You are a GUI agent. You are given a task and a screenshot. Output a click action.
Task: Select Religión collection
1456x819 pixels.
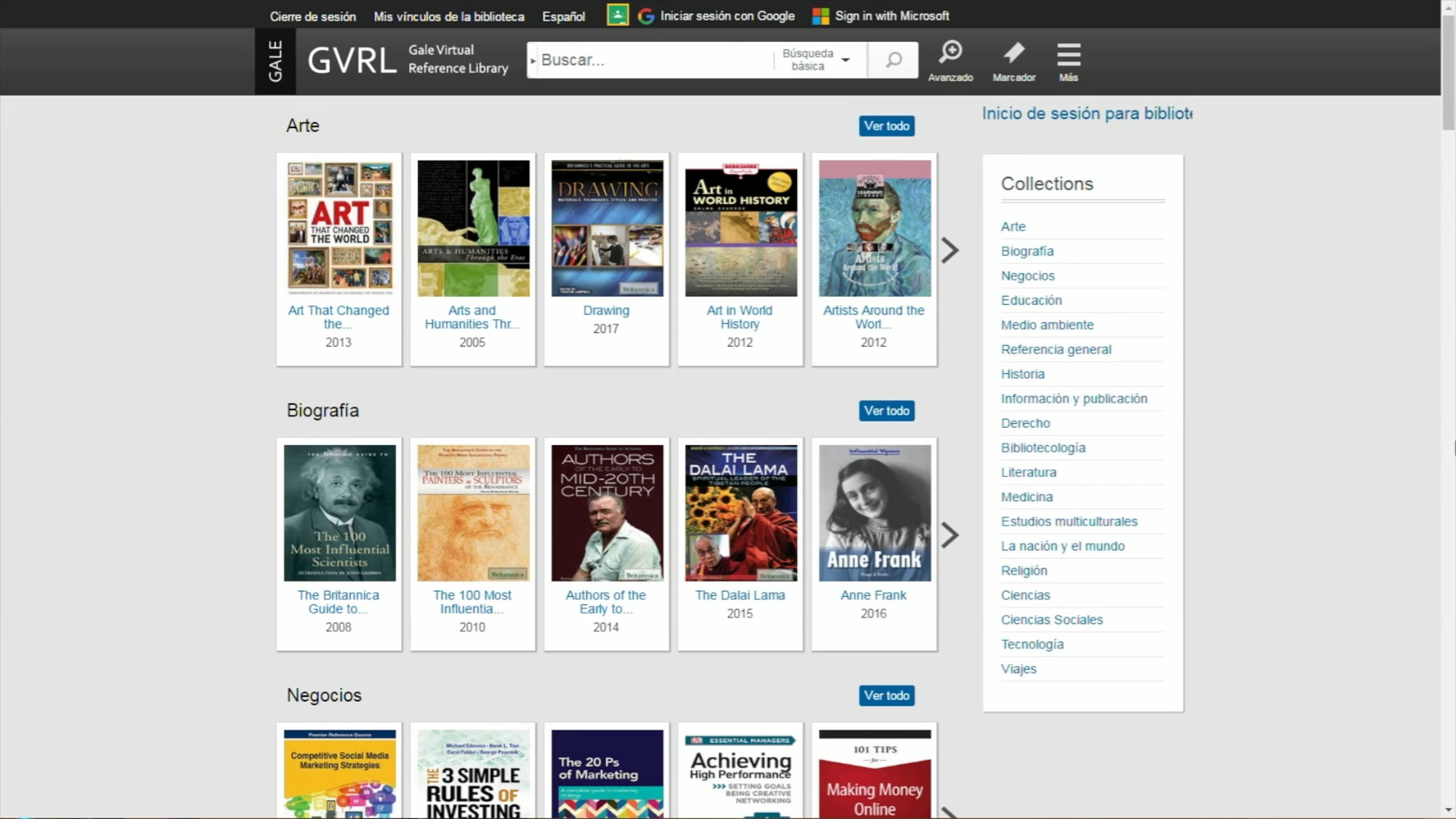point(1024,571)
